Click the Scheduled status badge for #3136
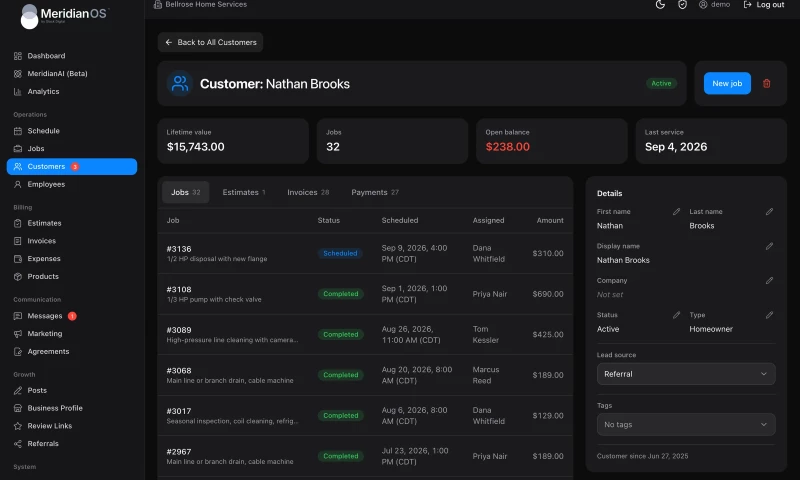This screenshot has width=800, height=480. pyautogui.click(x=340, y=254)
